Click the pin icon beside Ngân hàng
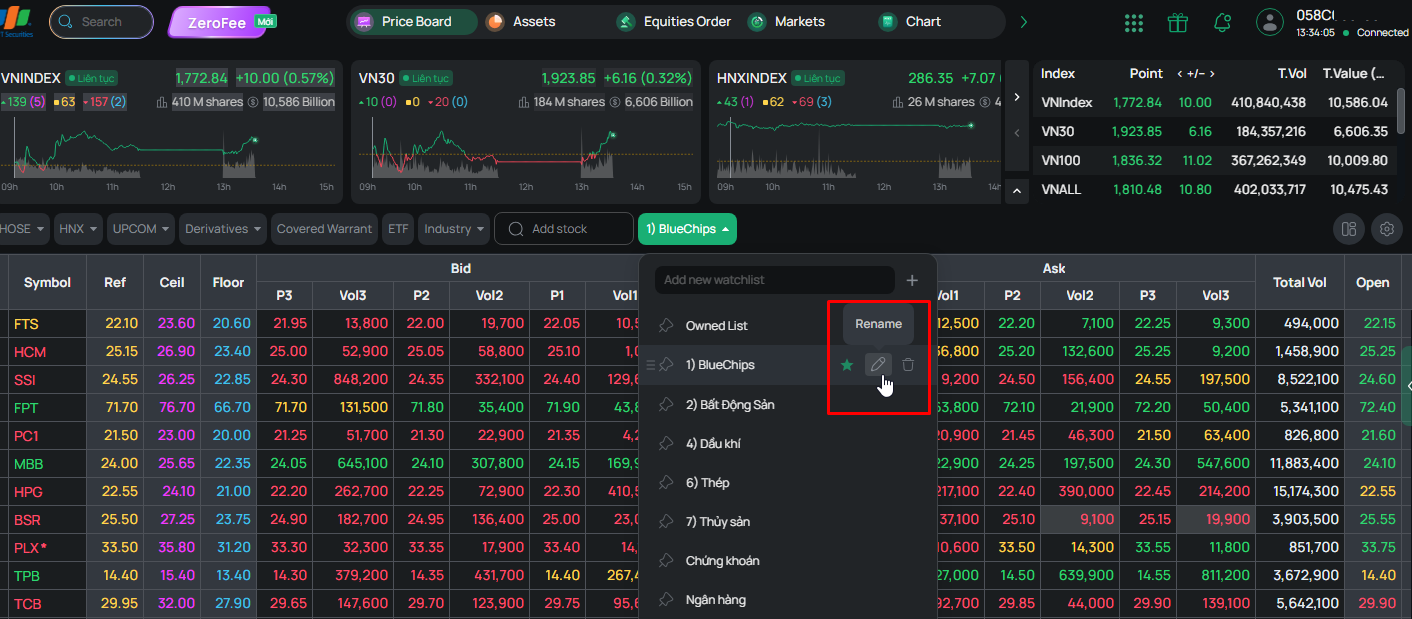The height and width of the screenshot is (619, 1412). [x=666, y=599]
